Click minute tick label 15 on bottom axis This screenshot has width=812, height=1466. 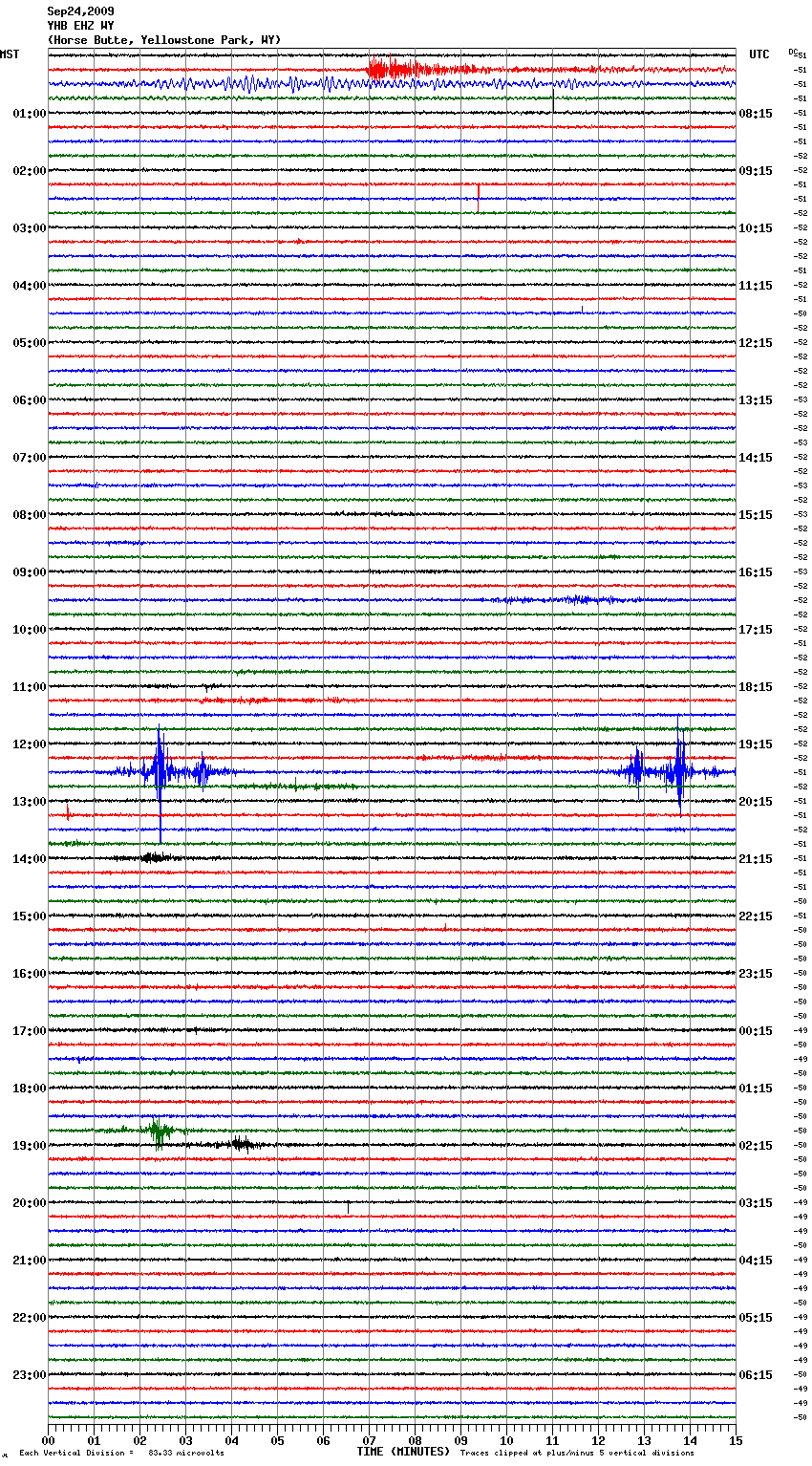coord(736,1440)
